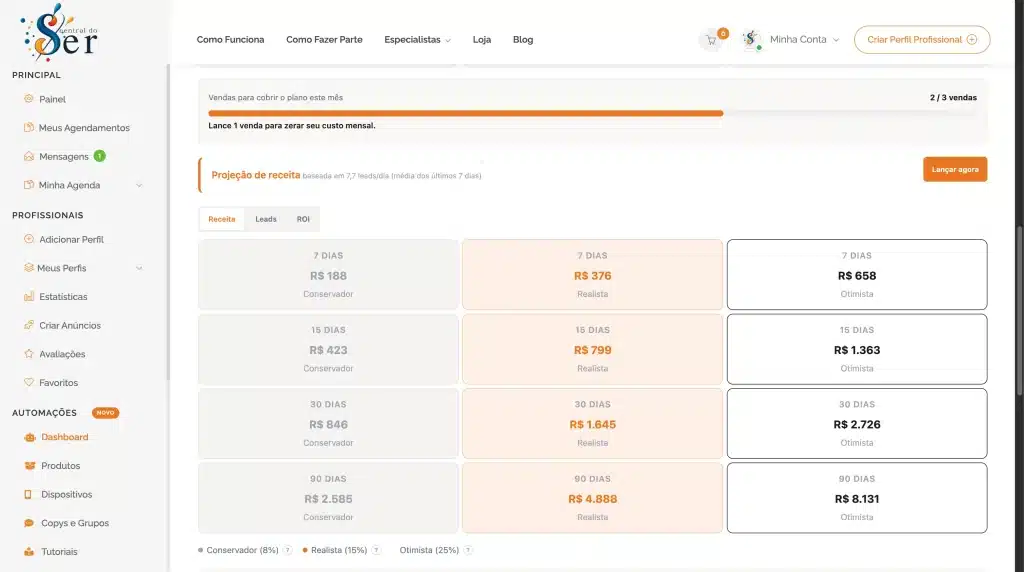1024x572 pixels.
Task: Click the green unread messages badge
Action: [99, 156]
